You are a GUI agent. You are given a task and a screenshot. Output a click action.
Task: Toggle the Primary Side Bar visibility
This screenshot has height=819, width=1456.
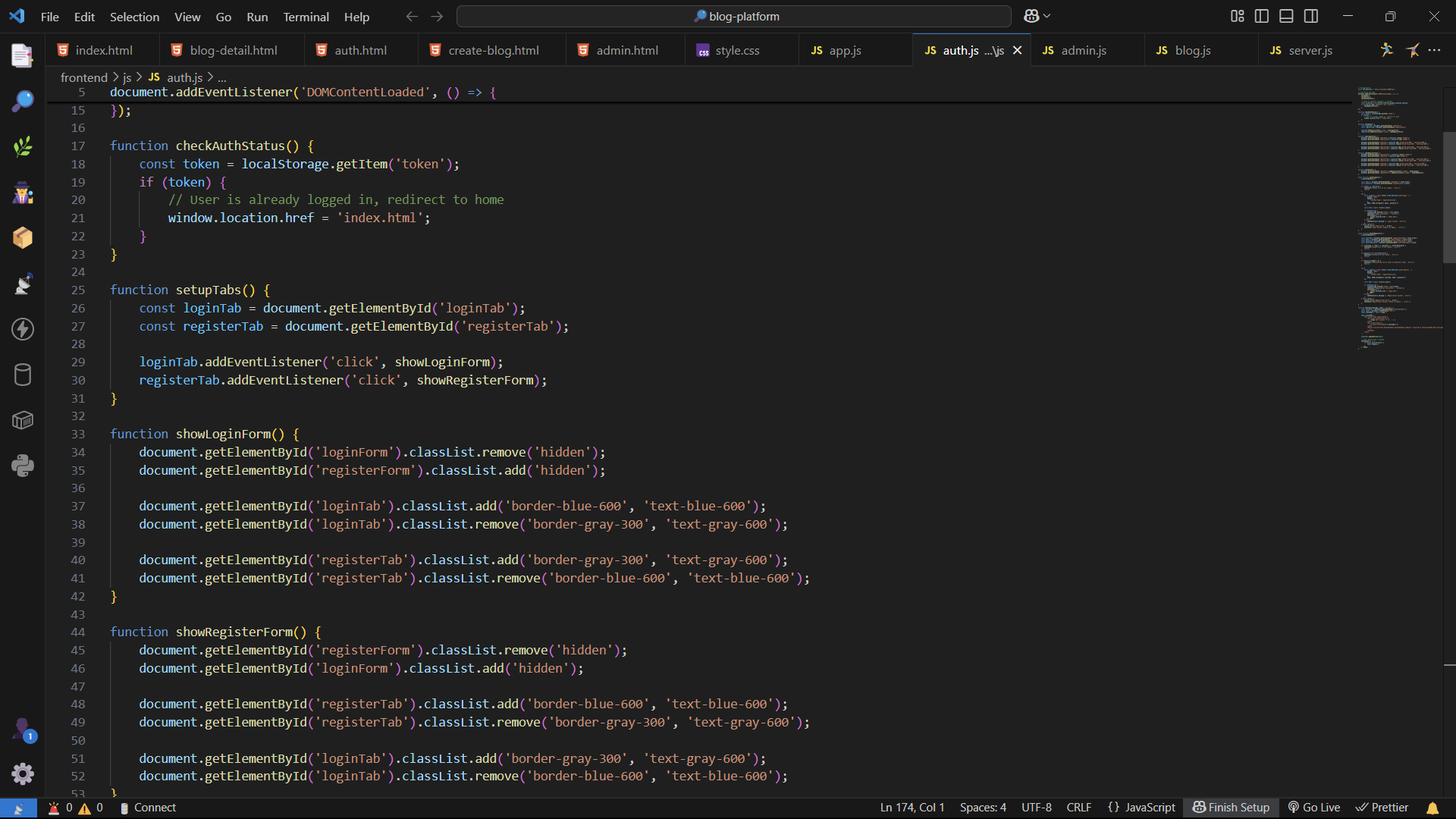point(1261,15)
